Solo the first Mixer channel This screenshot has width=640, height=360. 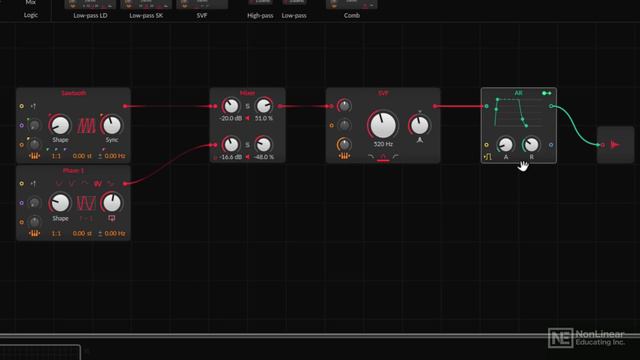click(x=247, y=106)
